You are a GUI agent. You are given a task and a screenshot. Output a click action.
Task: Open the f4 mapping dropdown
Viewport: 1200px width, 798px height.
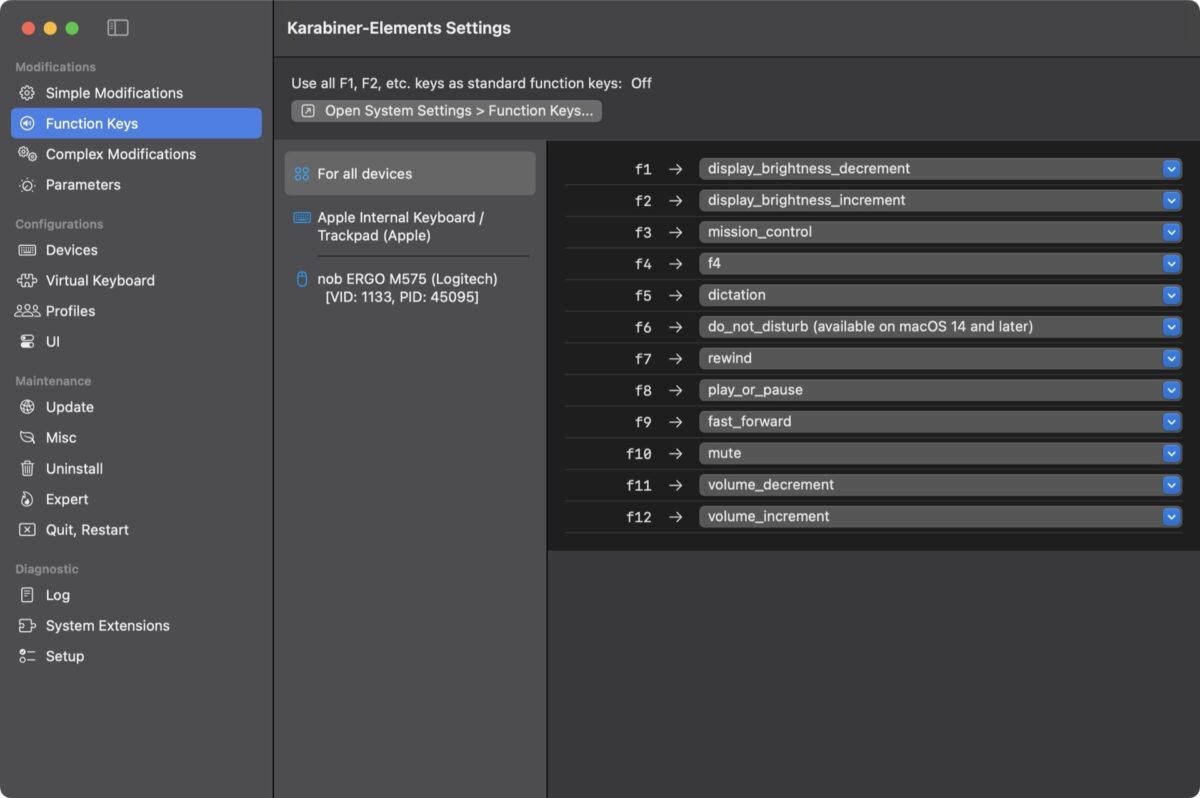click(940, 264)
